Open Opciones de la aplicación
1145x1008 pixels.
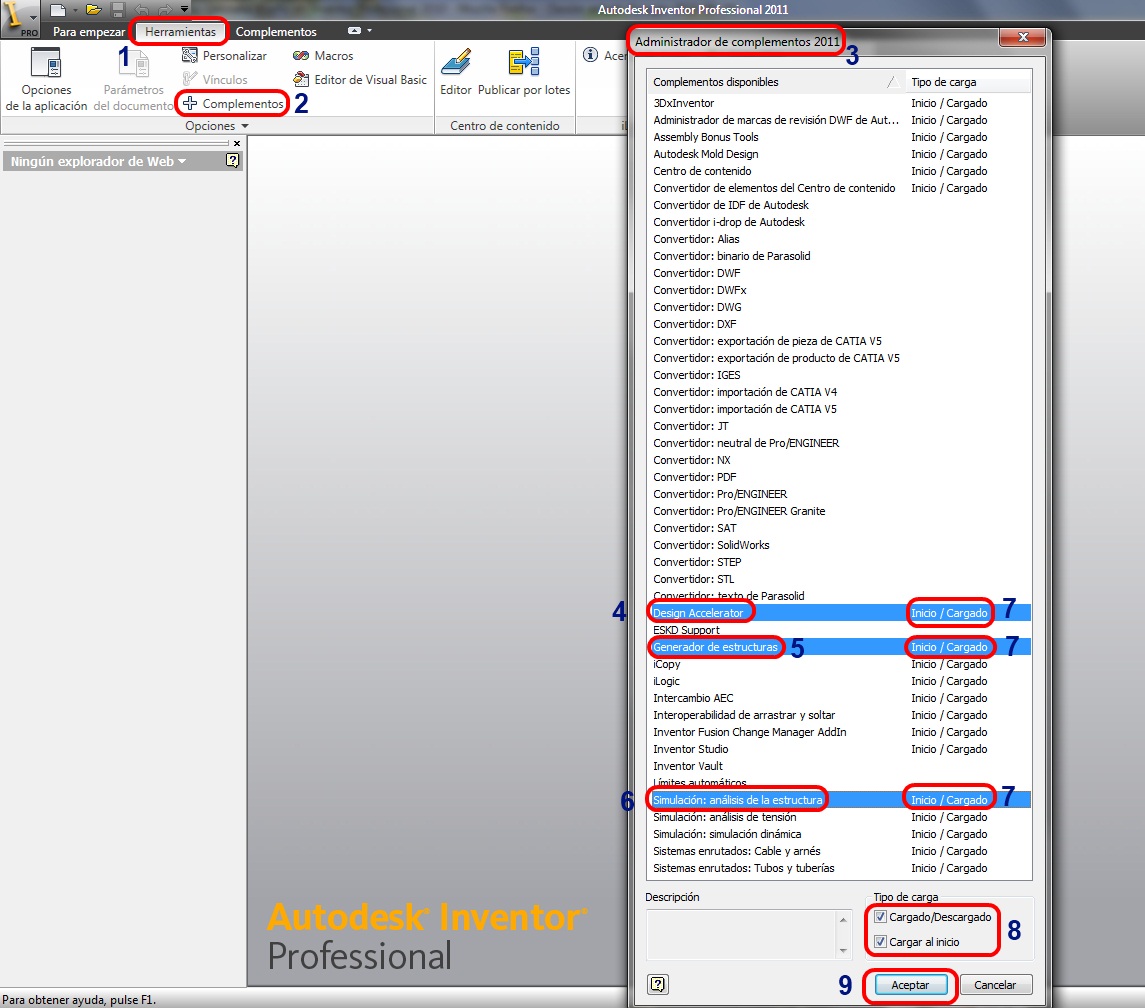[46, 80]
